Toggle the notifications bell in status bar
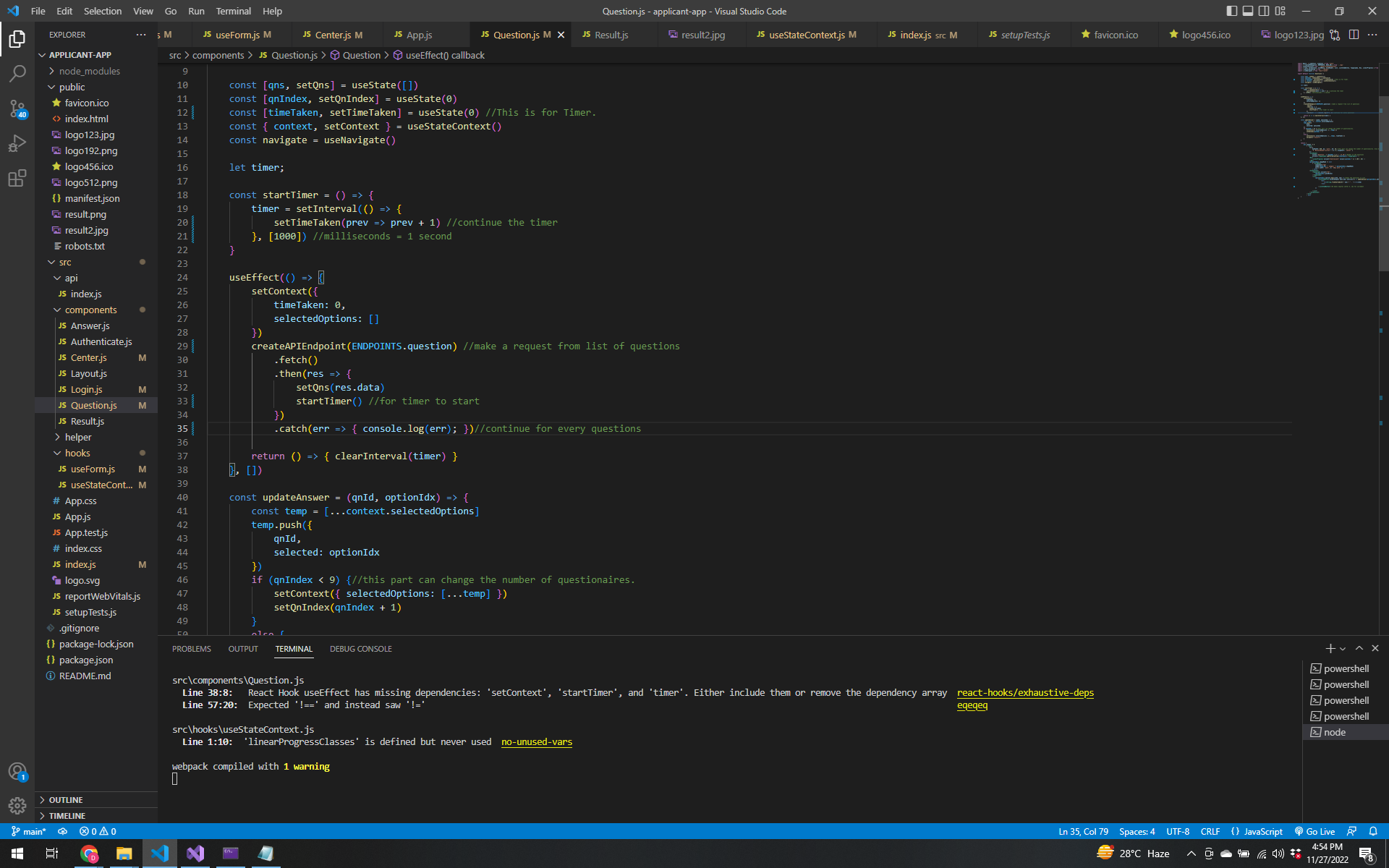 click(1373, 831)
